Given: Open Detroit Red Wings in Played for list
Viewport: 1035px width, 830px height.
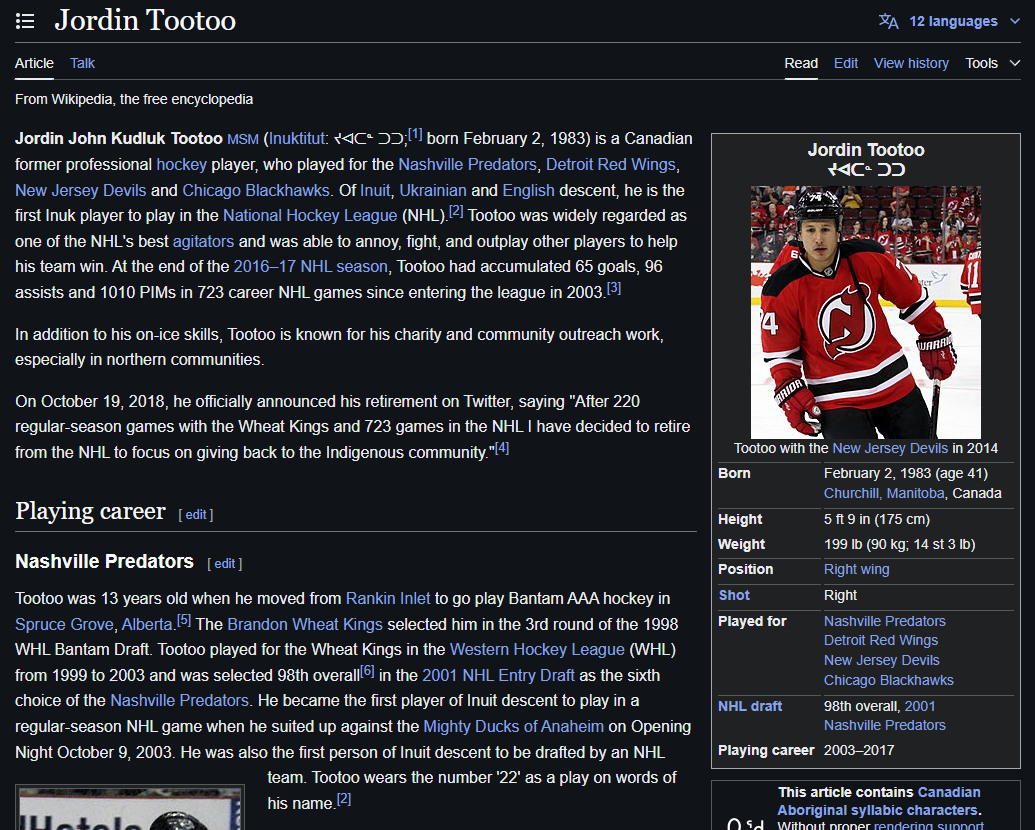Looking at the screenshot, I should tap(881, 640).
